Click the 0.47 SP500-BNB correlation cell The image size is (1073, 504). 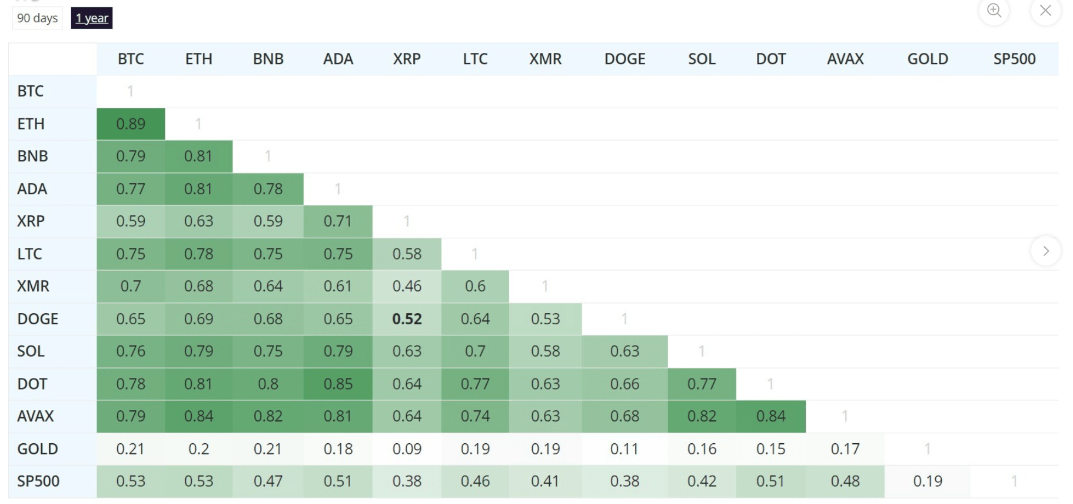pos(268,481)
